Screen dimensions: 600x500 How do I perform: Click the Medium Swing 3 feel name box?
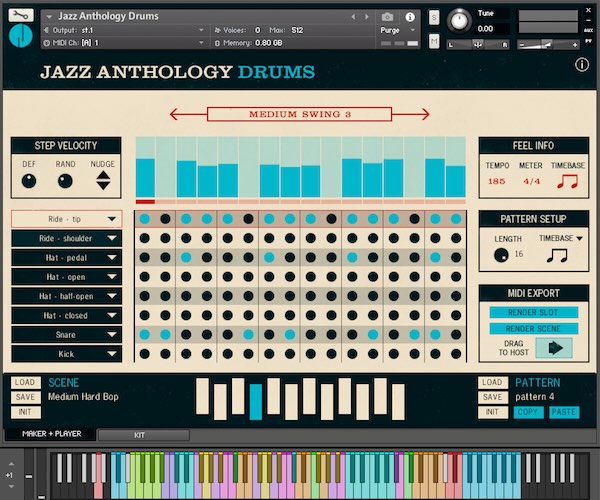click(299, 114)
